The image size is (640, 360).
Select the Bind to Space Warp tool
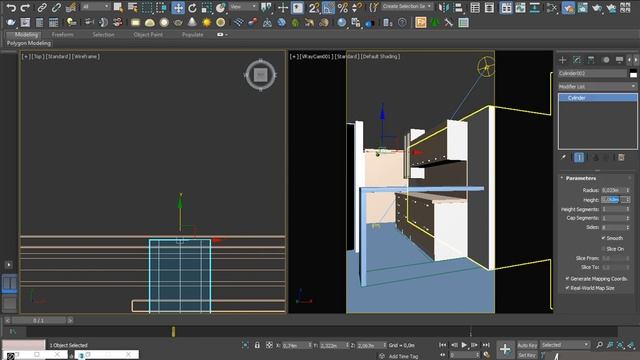71,7
